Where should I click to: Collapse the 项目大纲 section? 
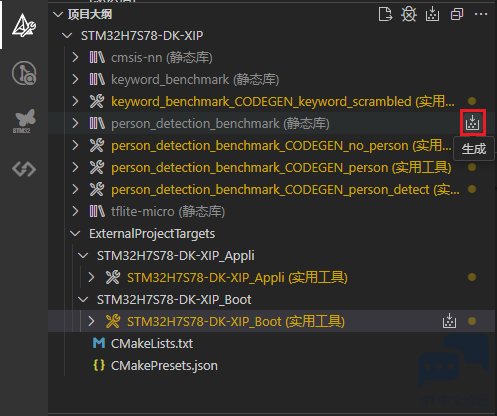(58, 14)
